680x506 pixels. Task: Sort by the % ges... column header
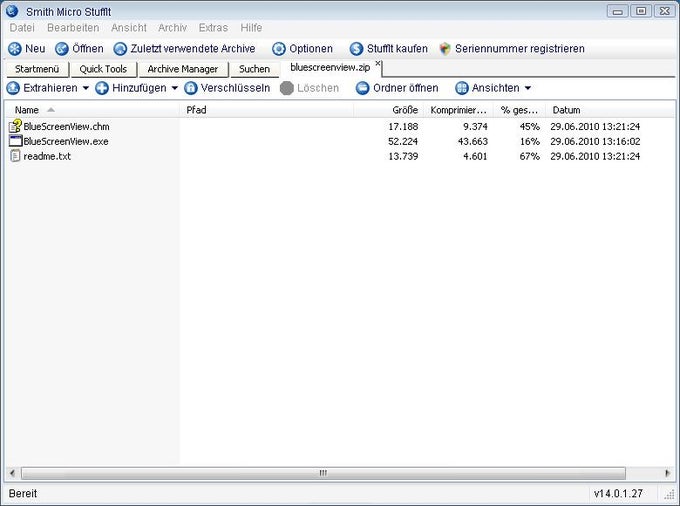(520, 110)
